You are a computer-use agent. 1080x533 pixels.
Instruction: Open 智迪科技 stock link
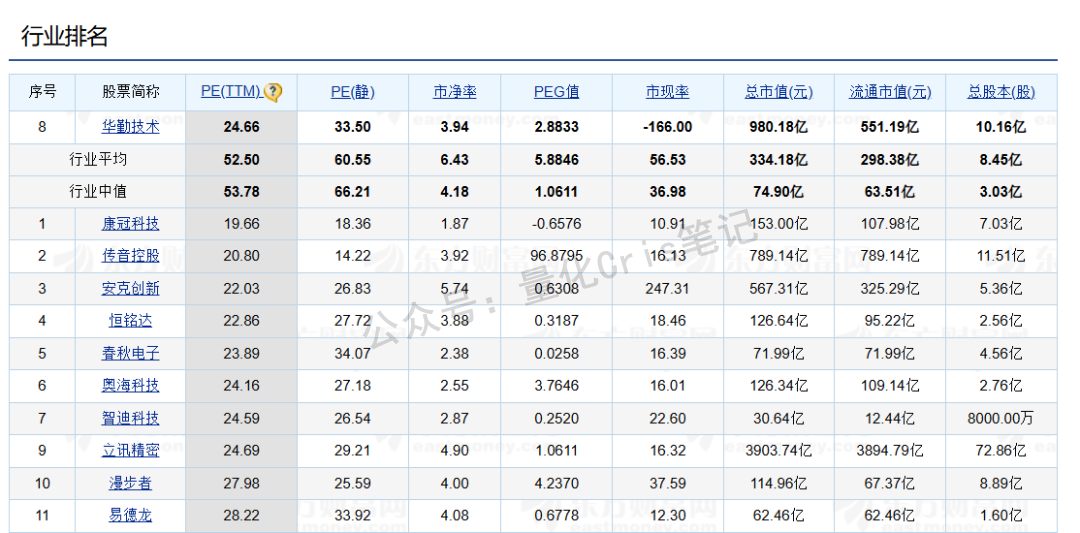click(x=130, y=418)
